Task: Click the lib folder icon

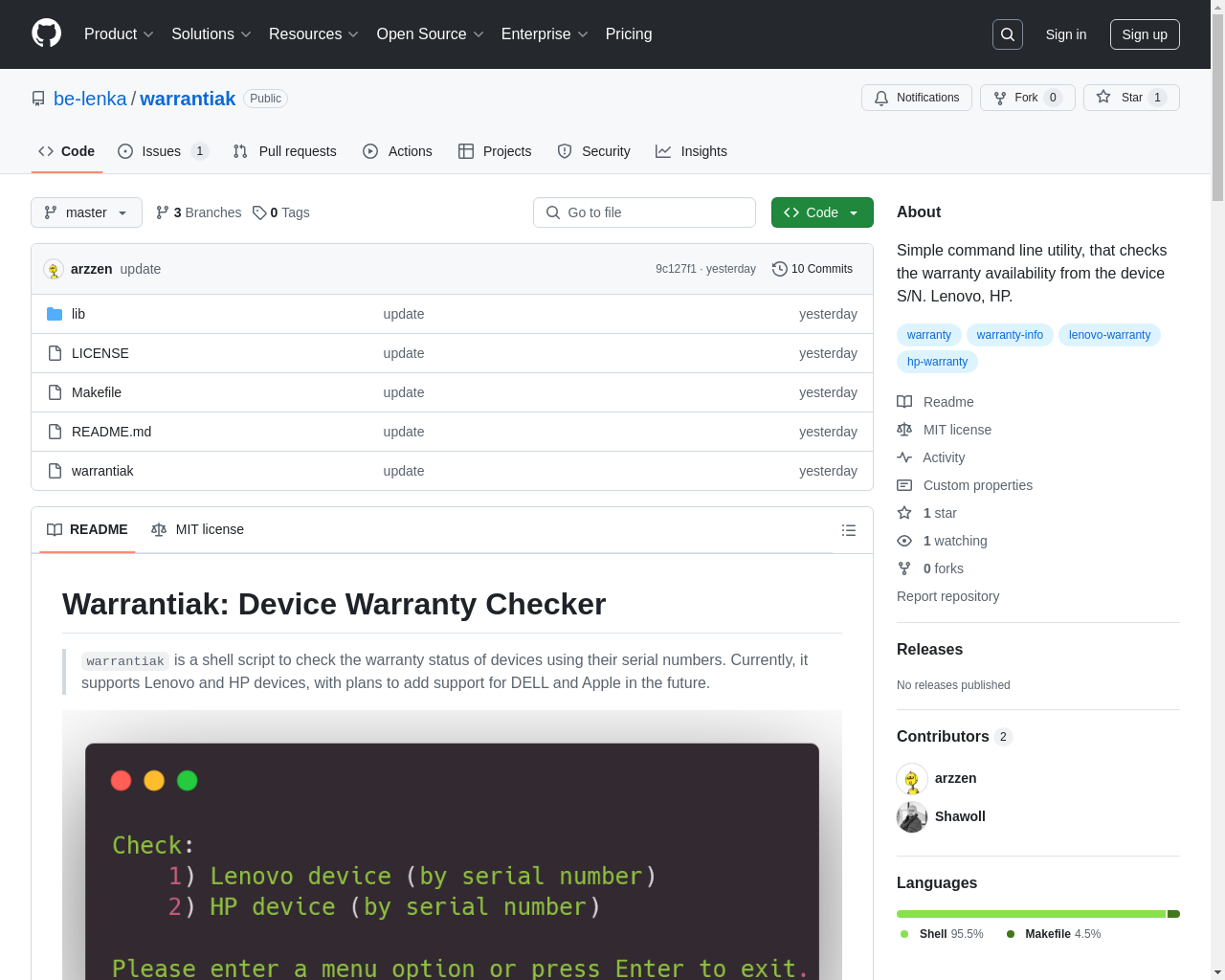Action: point(55,314)
